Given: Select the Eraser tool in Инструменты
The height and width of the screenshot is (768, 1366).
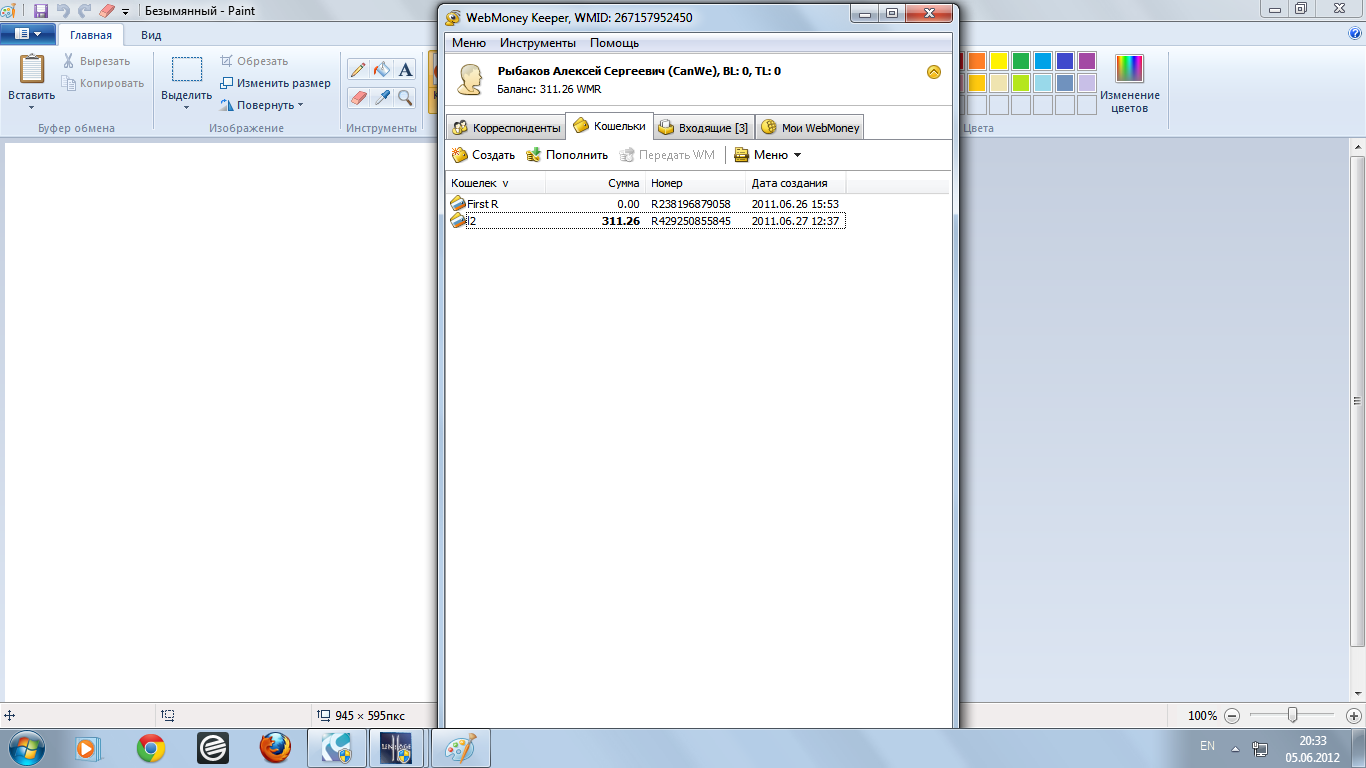Looking at the screenshot, I should click(x=358, y=97).
